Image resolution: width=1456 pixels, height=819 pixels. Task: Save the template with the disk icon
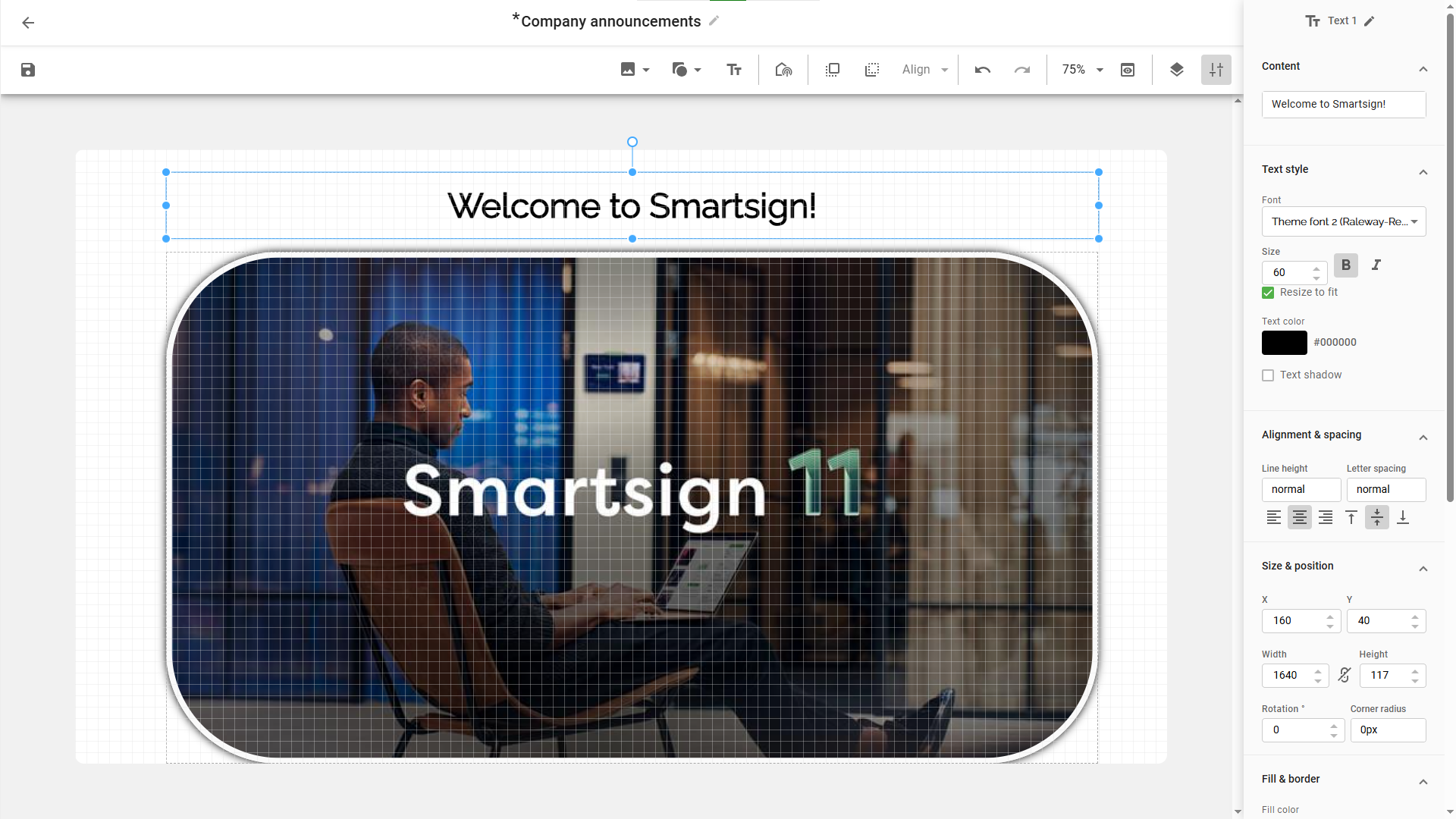[28, 70]
